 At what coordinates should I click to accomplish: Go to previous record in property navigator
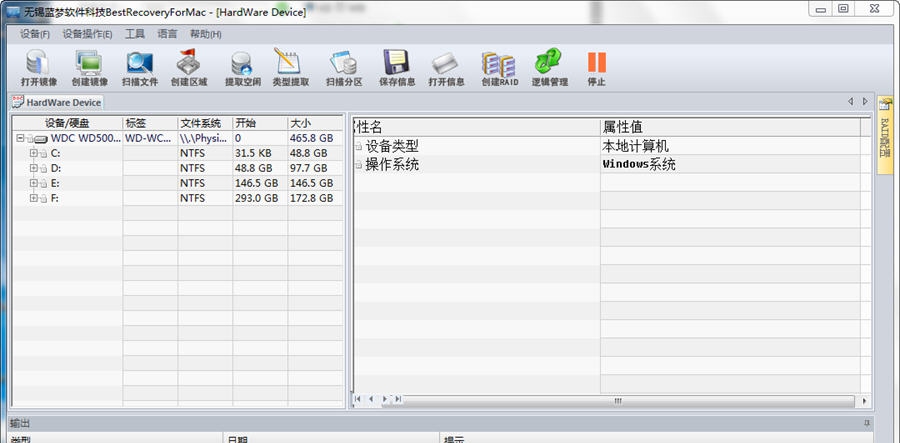[x=371, y=399]
